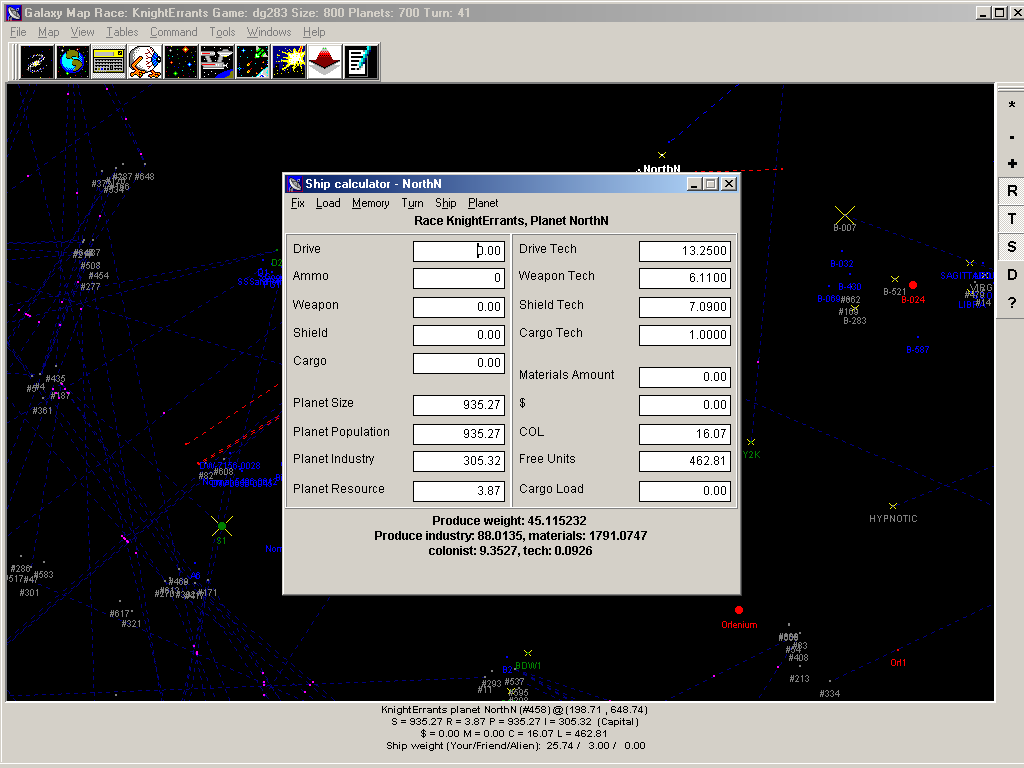The height and width of the screenshot is (768, 1024).
Task: Open the notepad with pen toolbar icon
Action: point(361,62)
